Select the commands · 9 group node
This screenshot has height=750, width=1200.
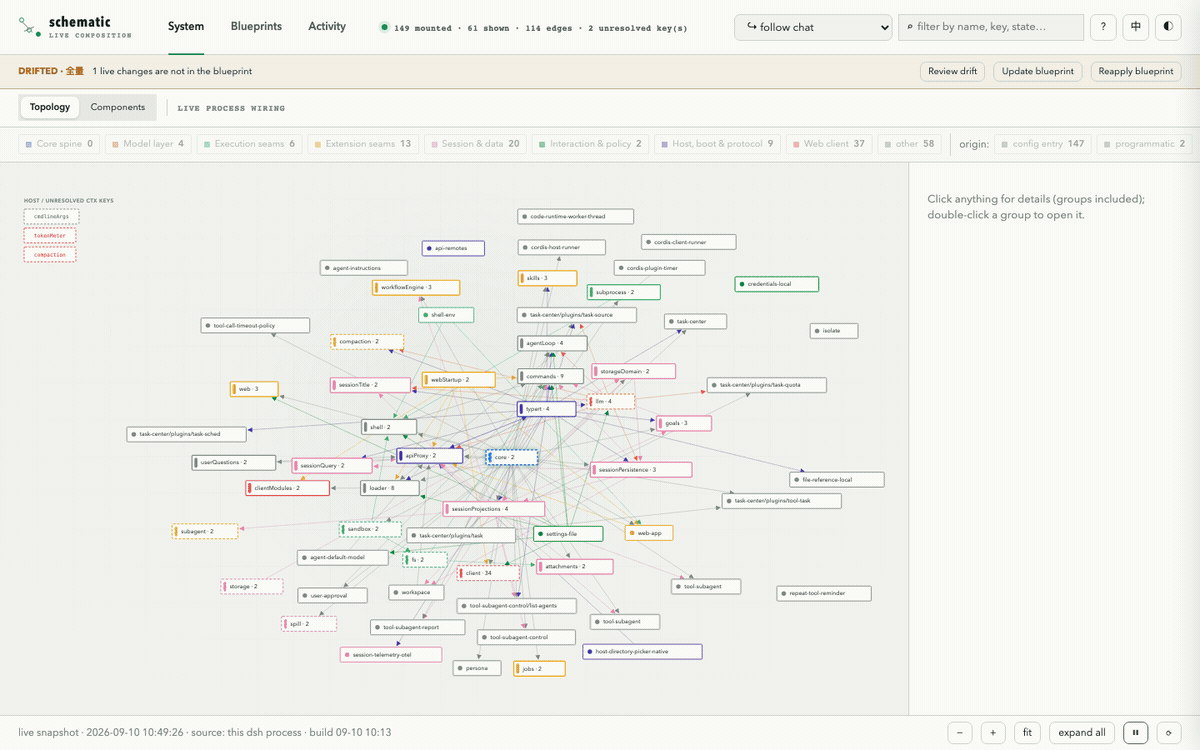(551, 376)
